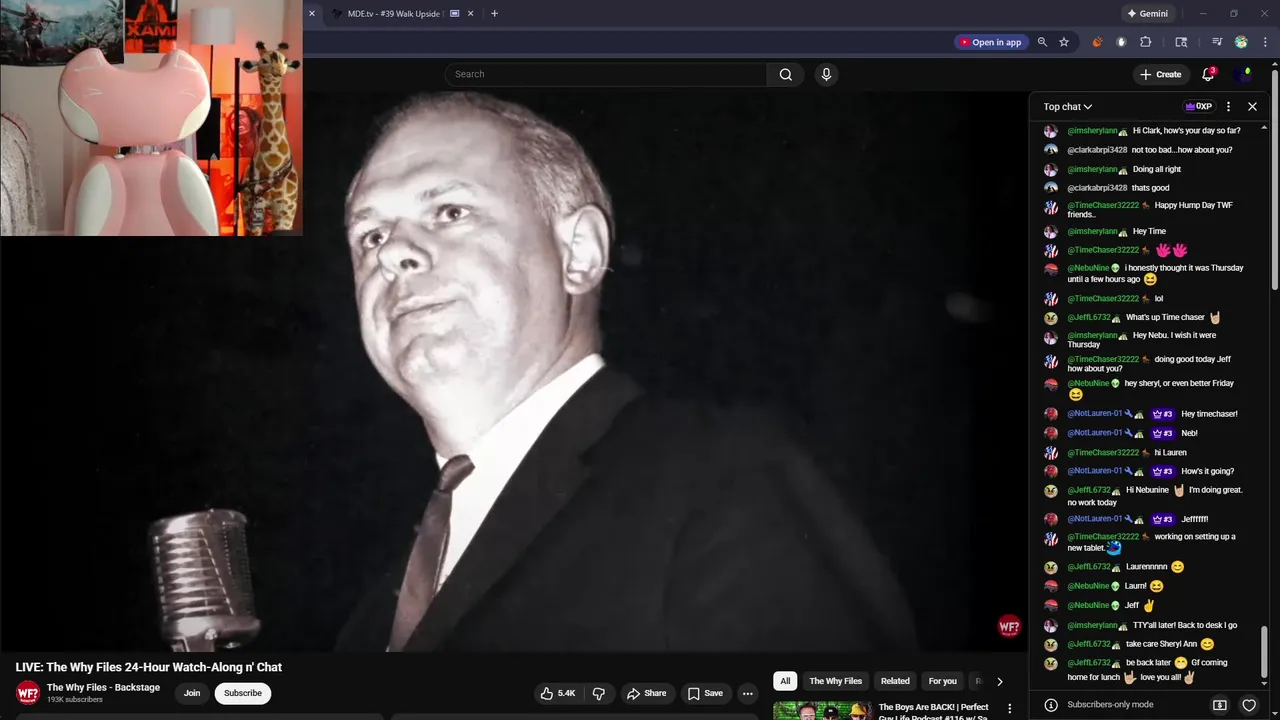The width and height of the screenshot is (1280, 720).
Task: Click chat message 'working on setting up a new tablet'
Action: coord(1151,542)
